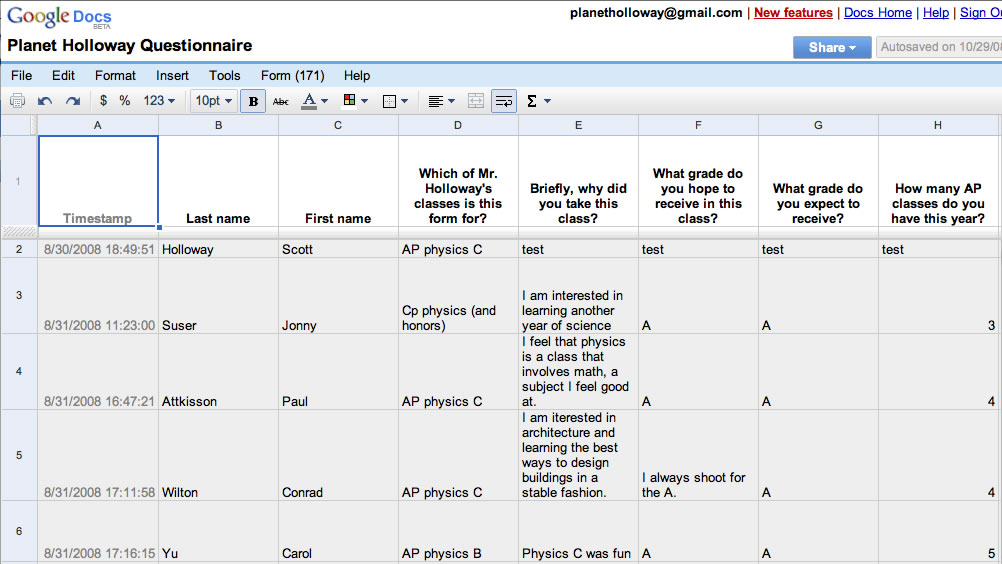Open text color dropdown arrow
Viewport: 1002px width, 564px height.
(x=325, y=101)
